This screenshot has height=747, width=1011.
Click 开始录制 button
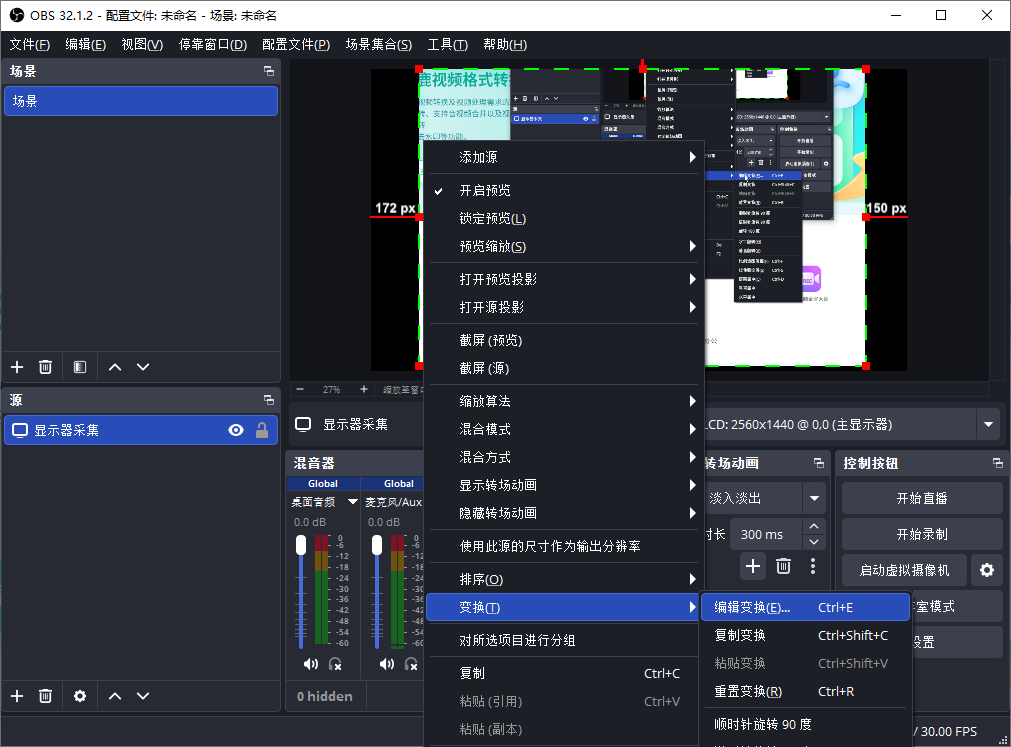tap(922, 534)
